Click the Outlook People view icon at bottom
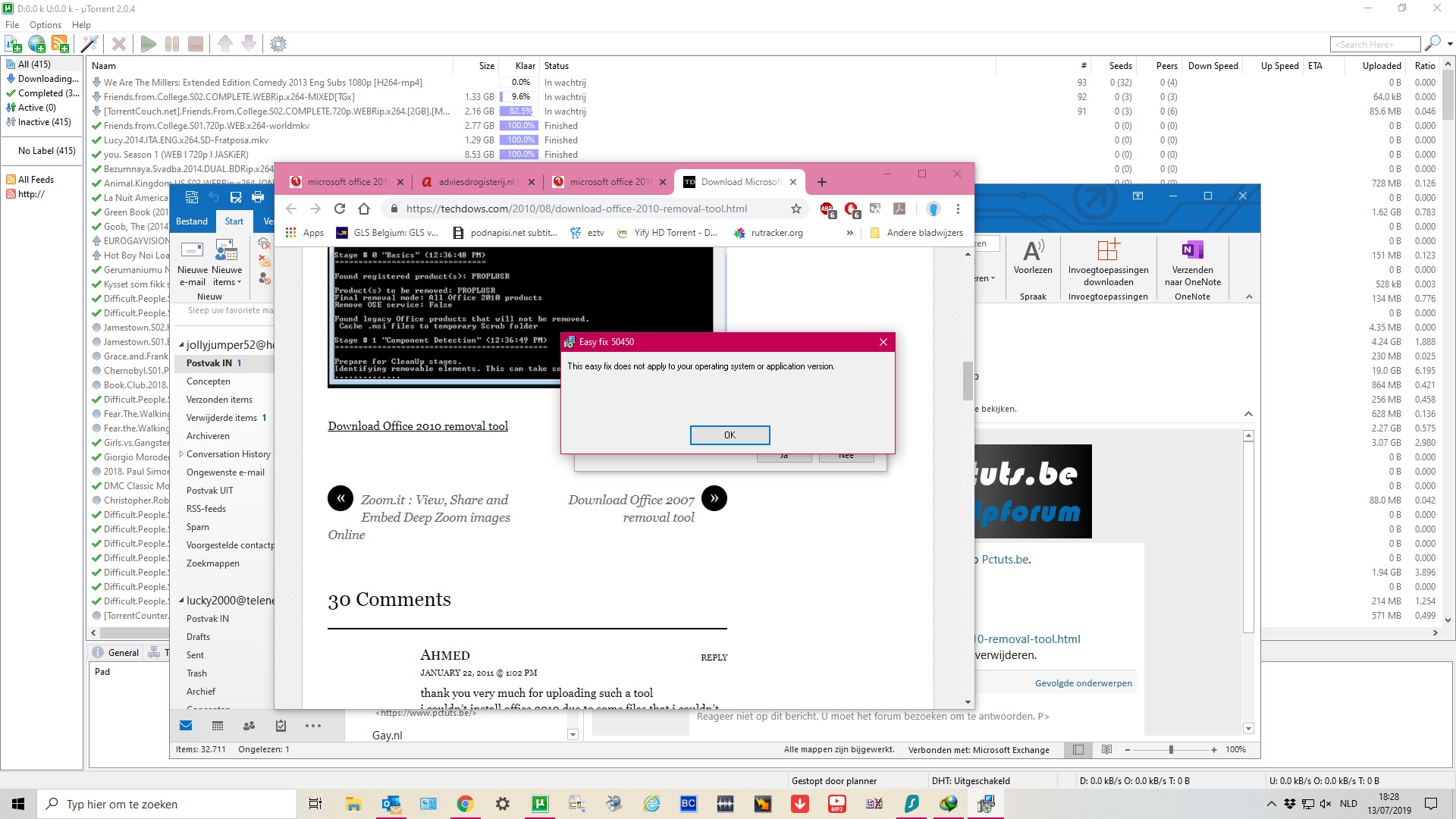 [x=249, y=726]
